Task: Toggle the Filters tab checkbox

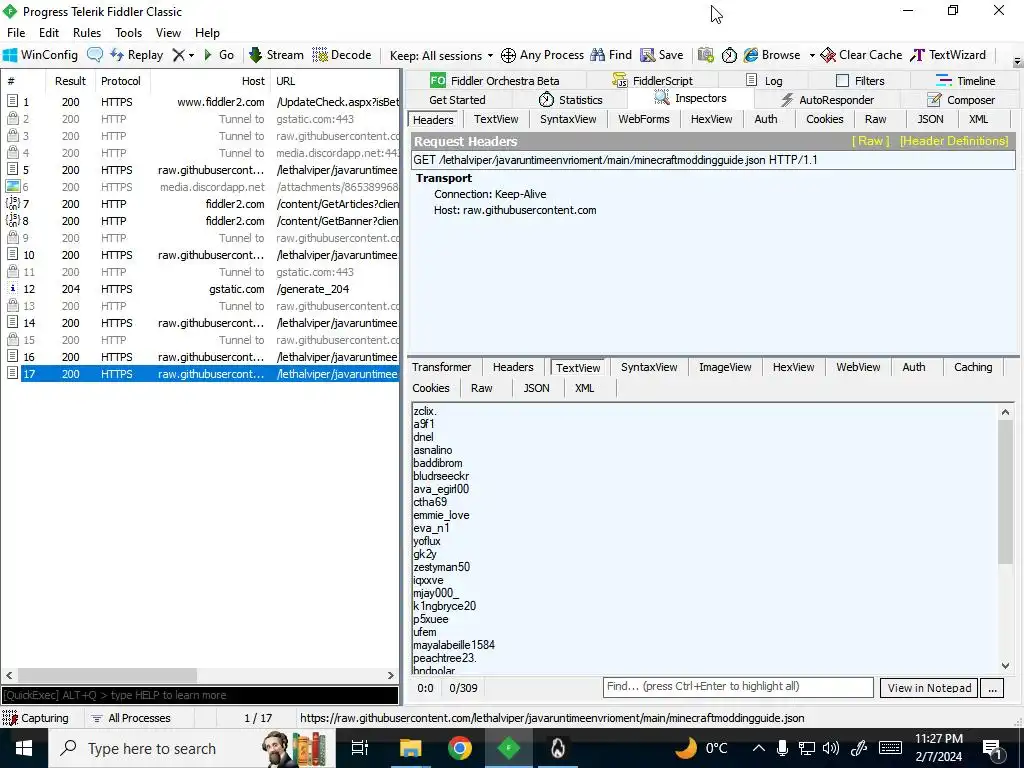Action: [x=842, y=80]
